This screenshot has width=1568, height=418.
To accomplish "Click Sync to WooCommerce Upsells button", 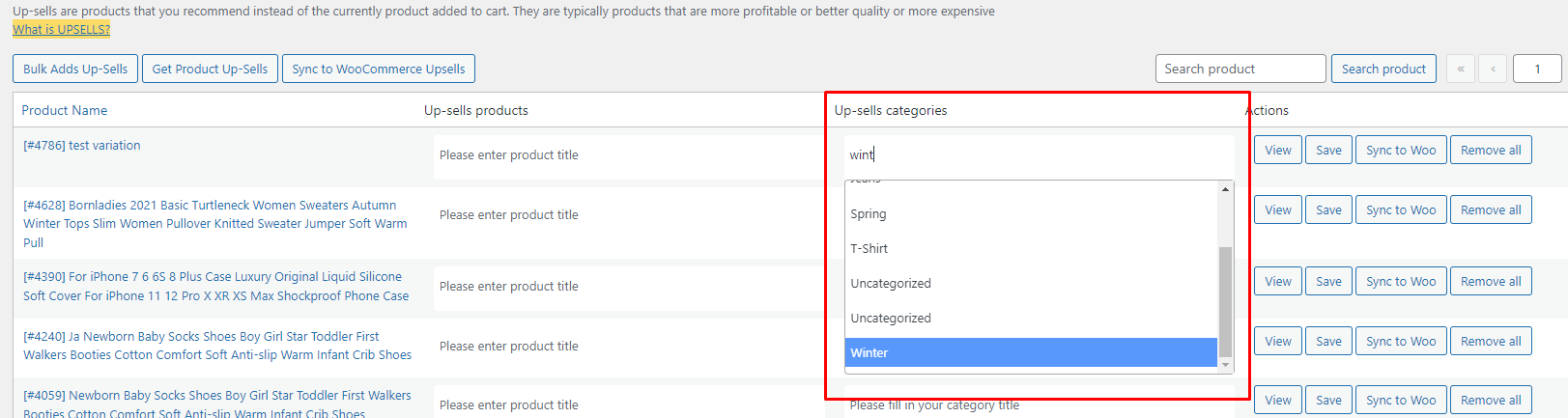I will tap(379, 69).
